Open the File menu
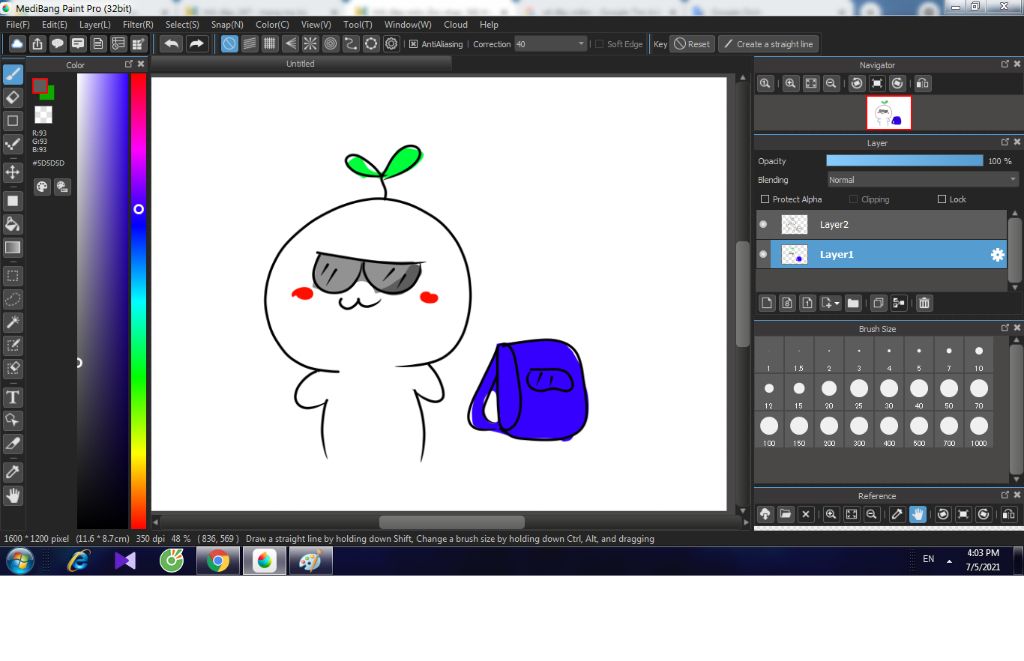Viewport: 1024px width, 661px height. pyautogui.click(x=18, y=24)
